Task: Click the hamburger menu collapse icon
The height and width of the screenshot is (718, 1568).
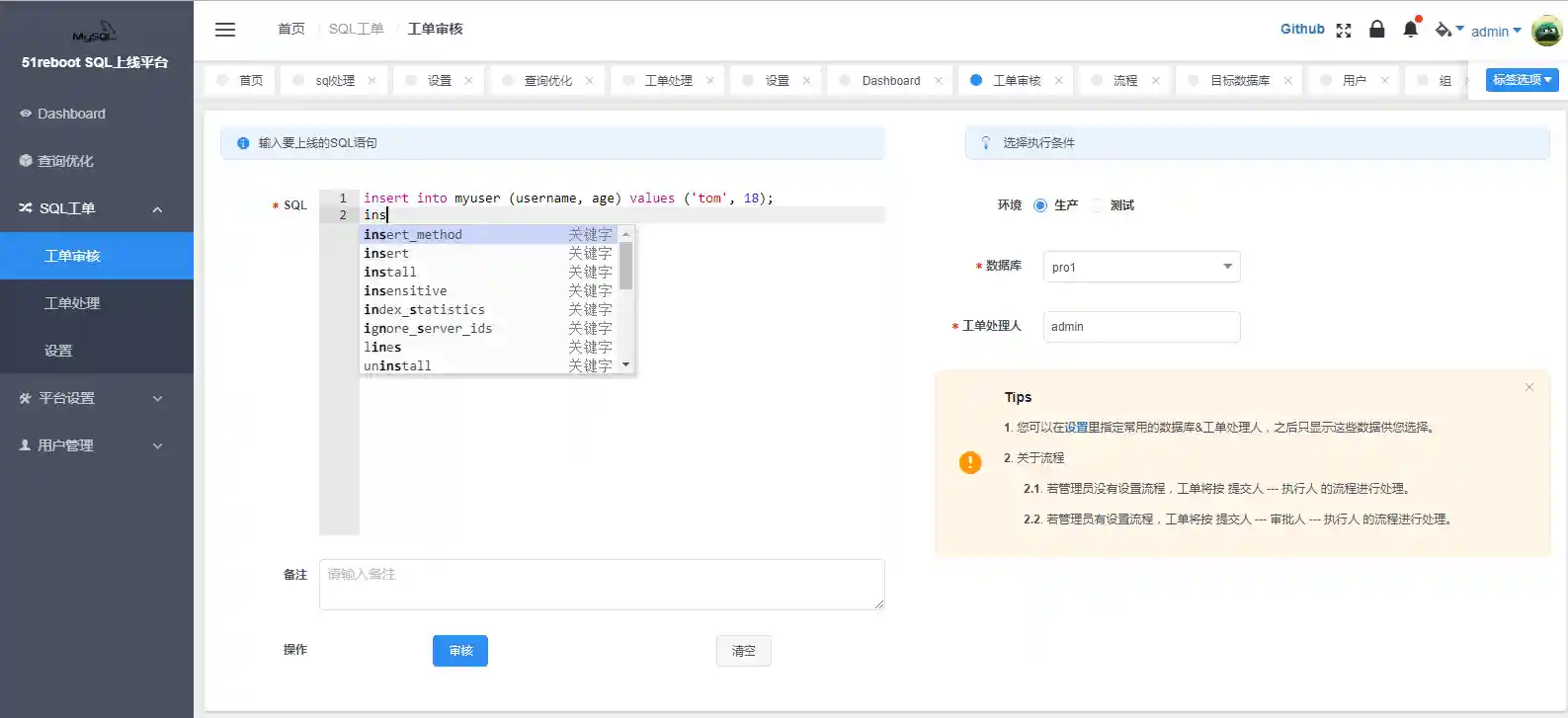Action: click(x=225, y=30)
